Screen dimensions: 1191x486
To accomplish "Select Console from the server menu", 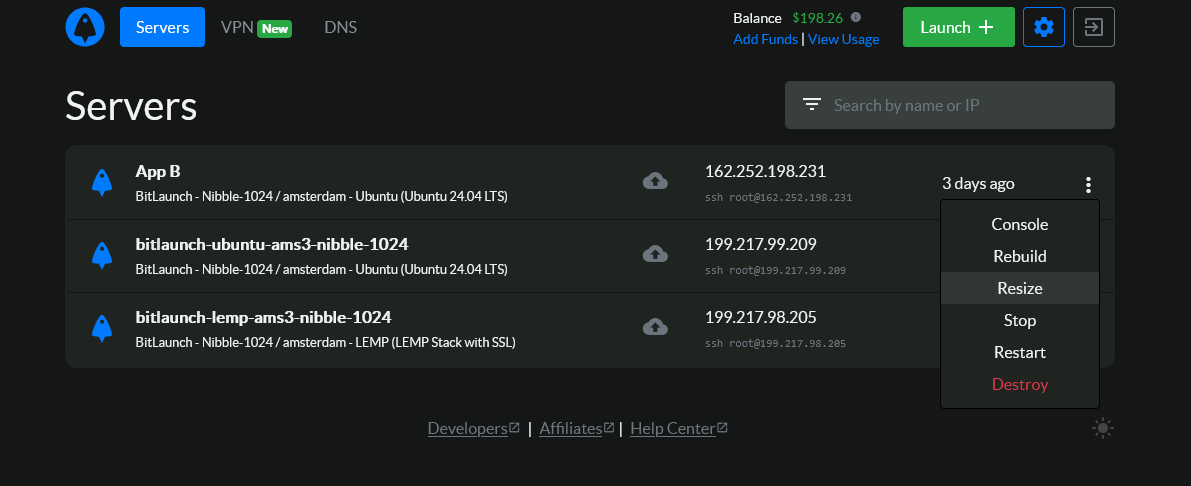I will pos(1019,224).
